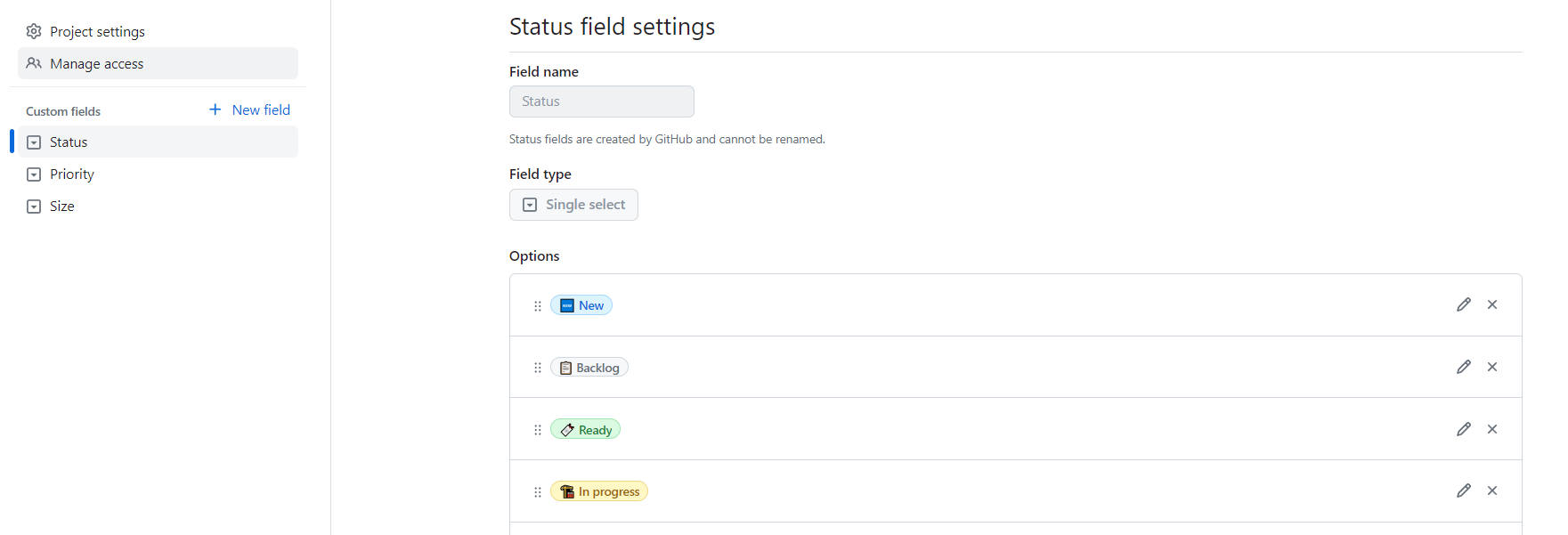Image resolution: width=1568 pixels, height=535 pixels.
Task: Open Project settings in sidebar
Action: coord(97,32)
